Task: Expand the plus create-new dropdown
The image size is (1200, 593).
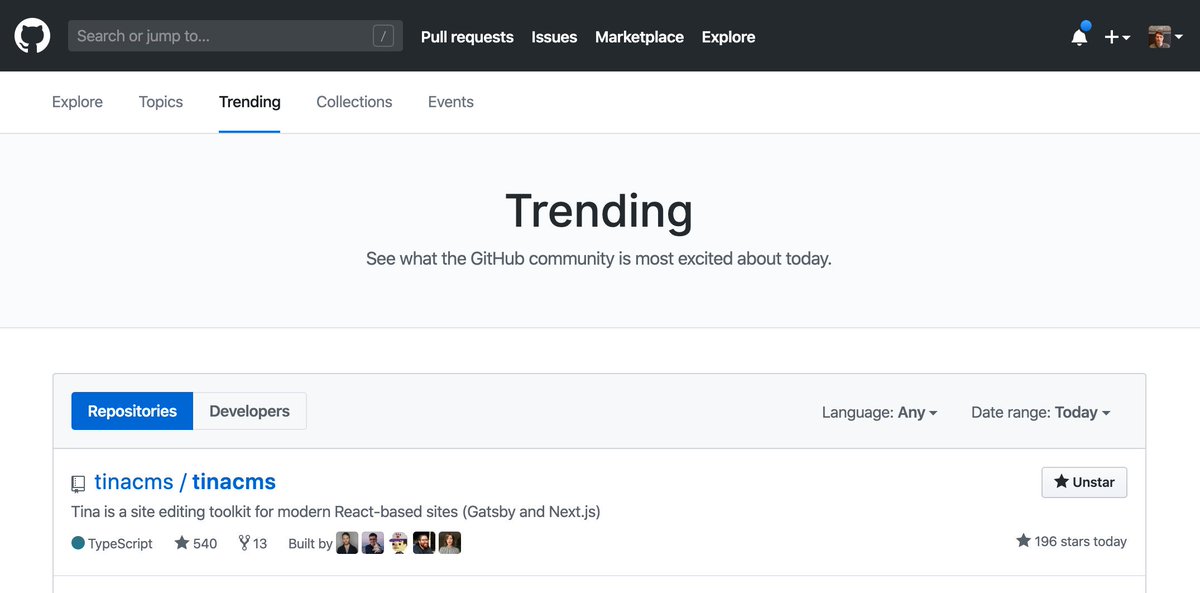Action: click(x=1117, y=37)
